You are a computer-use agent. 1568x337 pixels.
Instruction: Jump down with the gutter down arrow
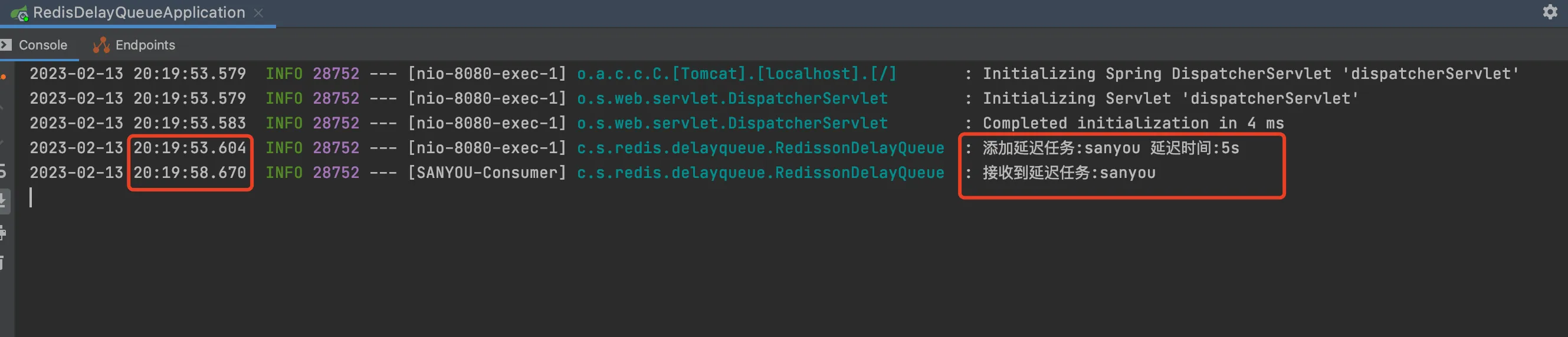(3, 142)
